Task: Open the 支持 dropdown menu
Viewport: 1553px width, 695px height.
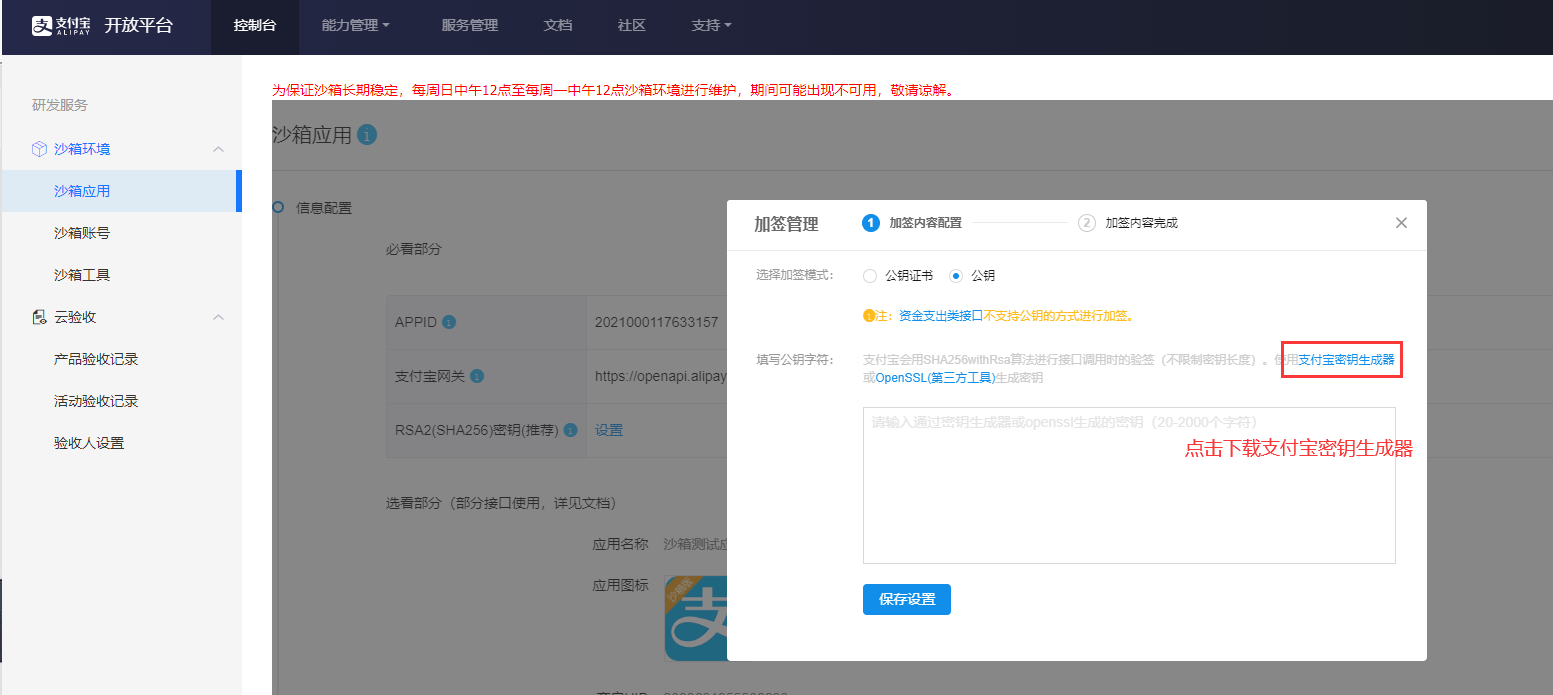Action: tap(712, 25)
